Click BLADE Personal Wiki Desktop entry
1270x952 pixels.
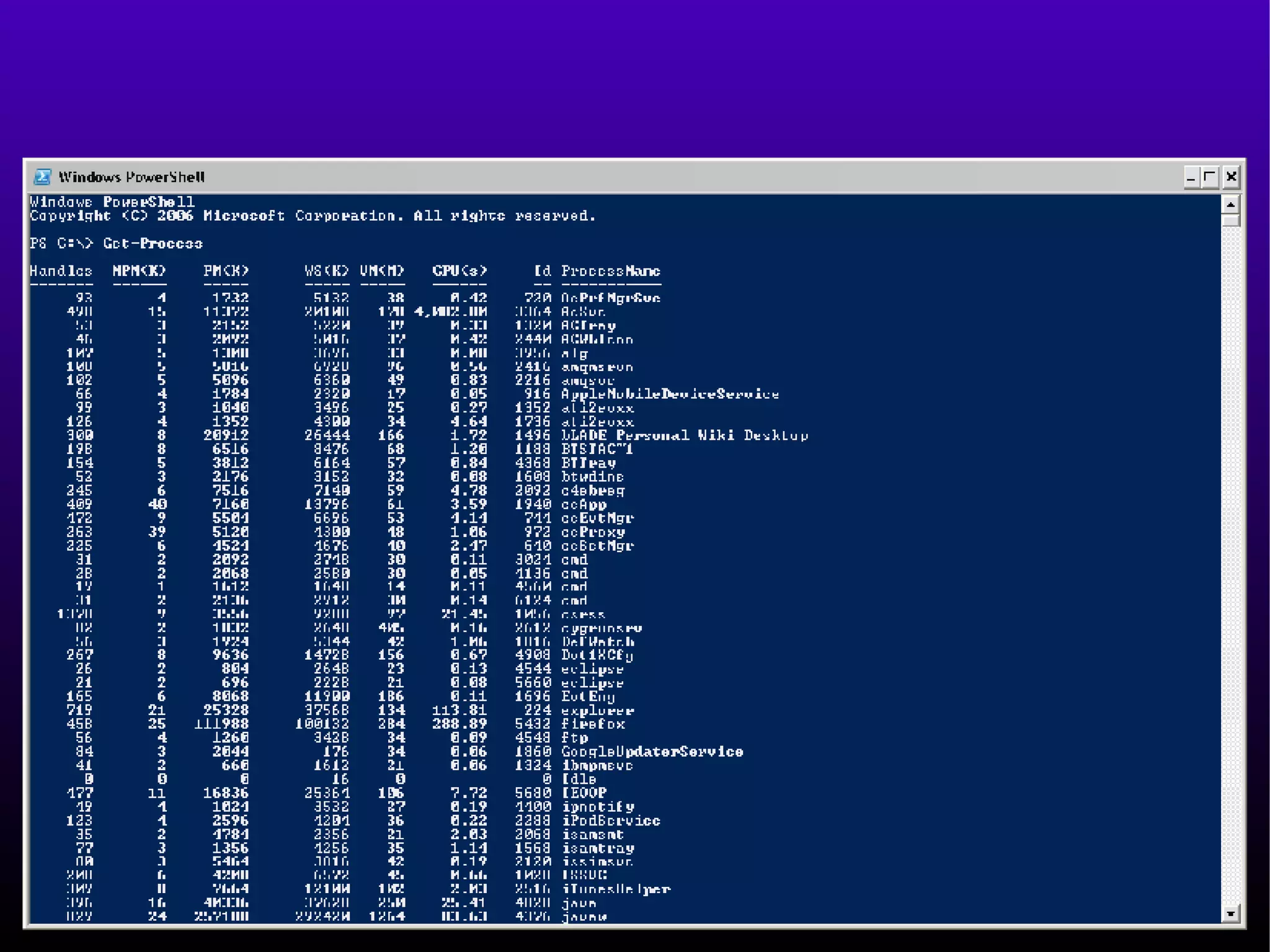coord(684,435)
